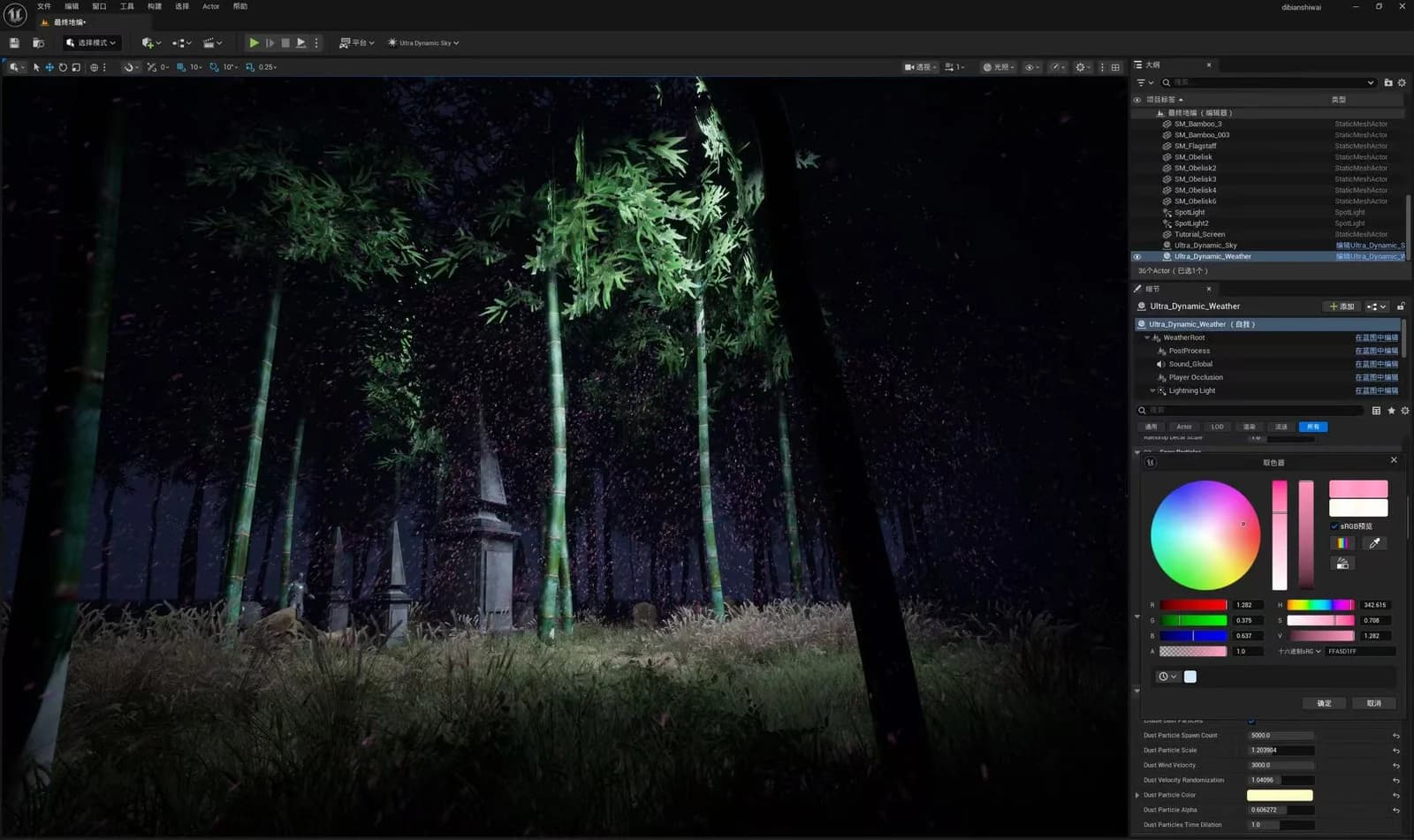The image size is (1414, 840).
Task: Open the 文件 menu
Action: click(x=44, y=6)
